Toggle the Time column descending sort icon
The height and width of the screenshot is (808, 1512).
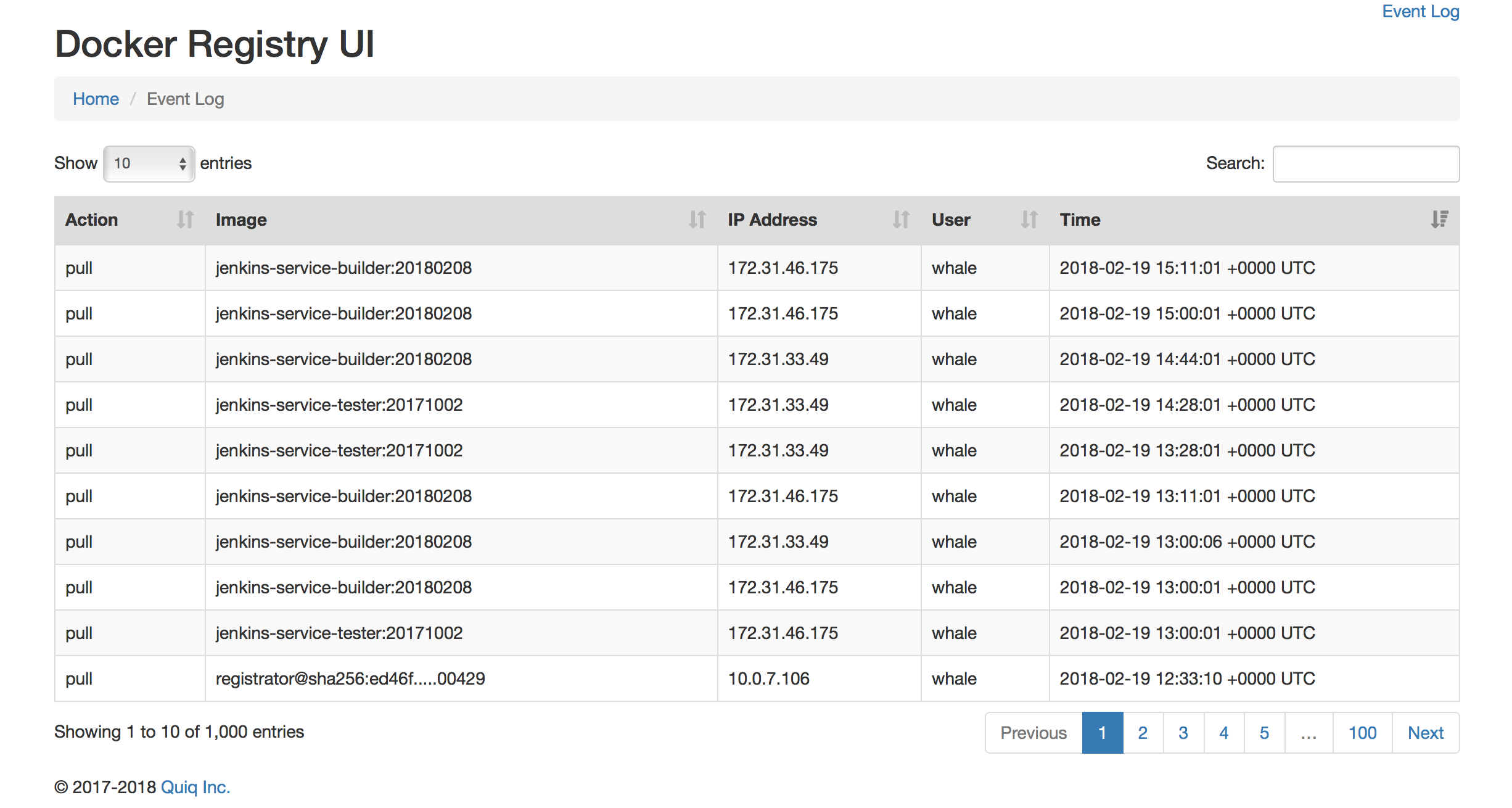(x=1439, y=220)
